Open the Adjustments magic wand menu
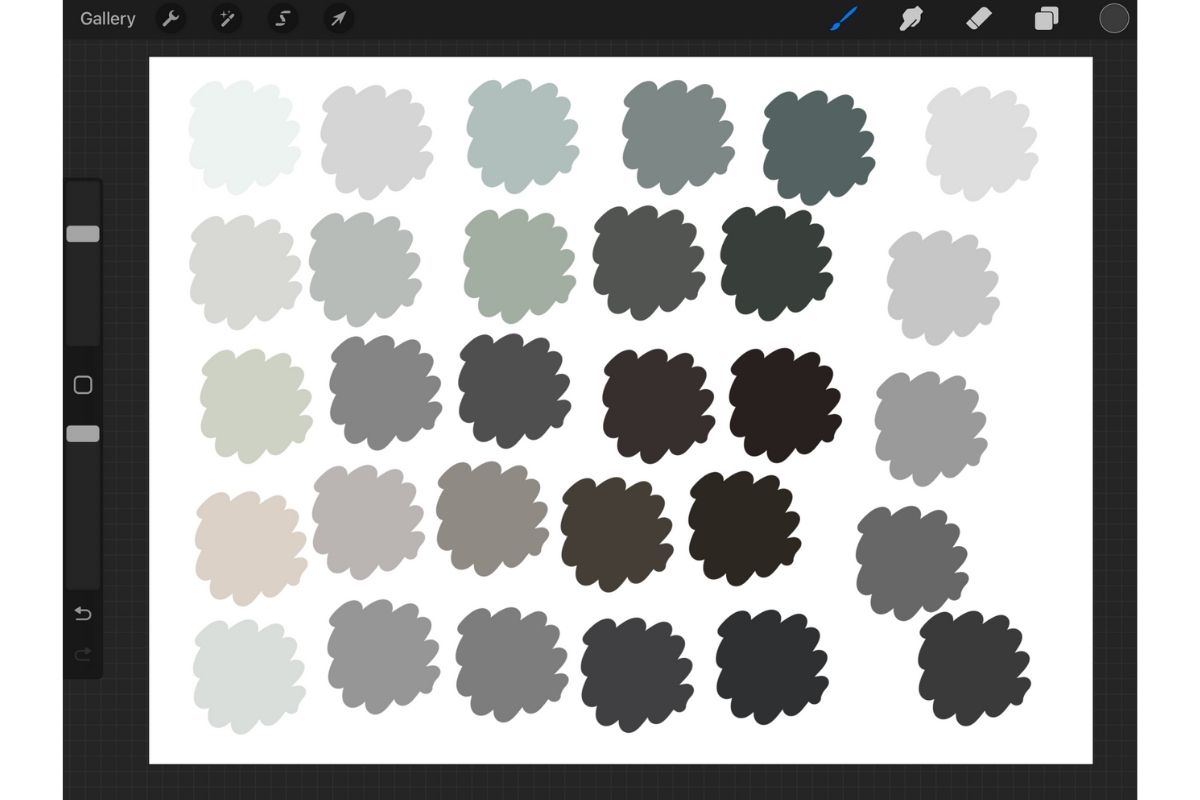This screenshot has width=1200, height=800. [226, 18]
